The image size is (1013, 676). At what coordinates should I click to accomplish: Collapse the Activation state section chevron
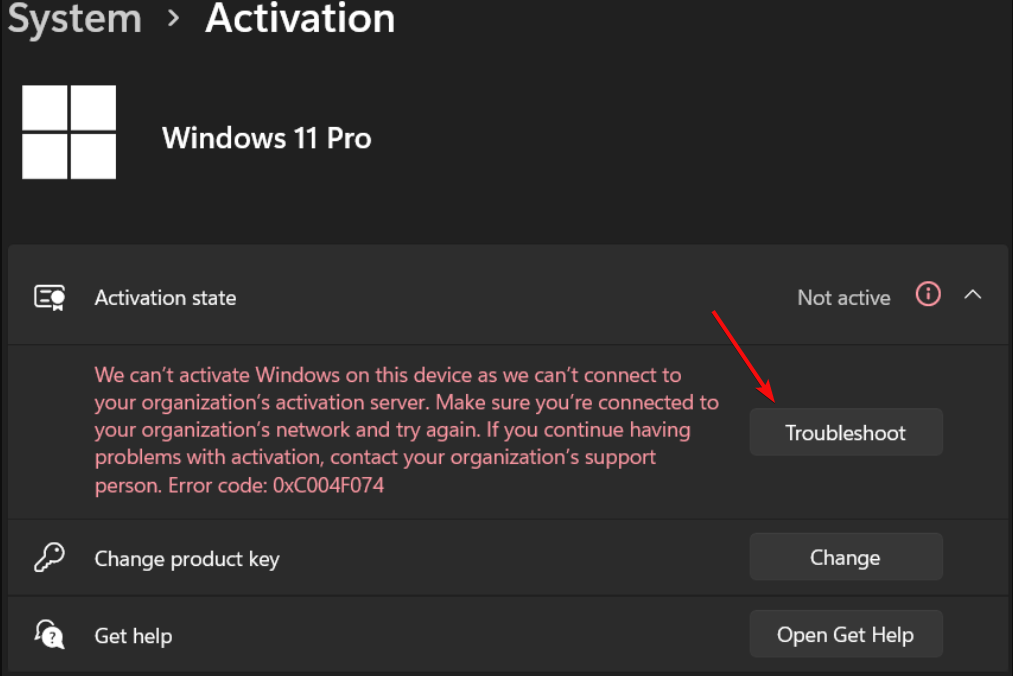972,295
